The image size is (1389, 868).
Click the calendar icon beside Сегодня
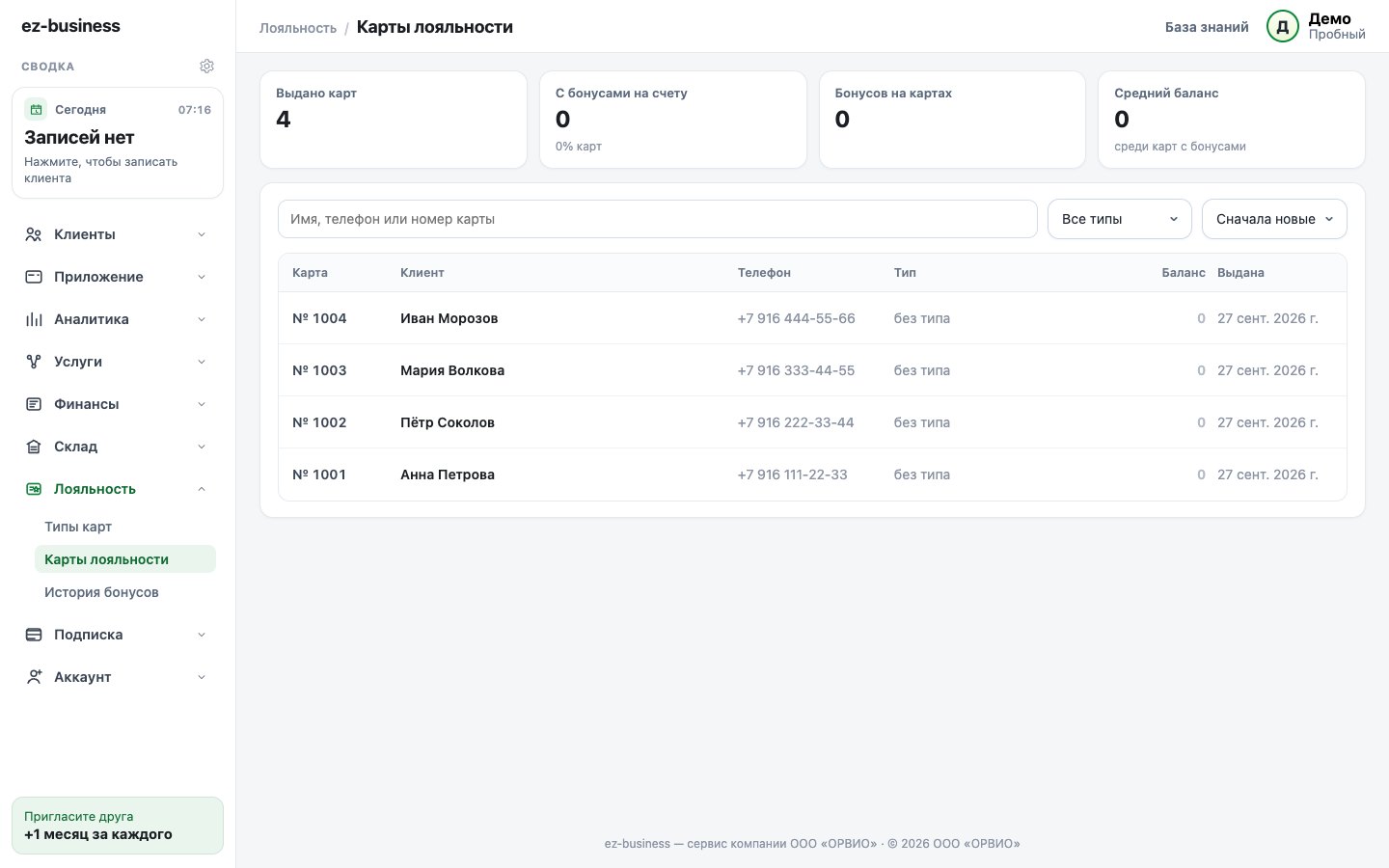pyautogui.click(x=36, y=110)
